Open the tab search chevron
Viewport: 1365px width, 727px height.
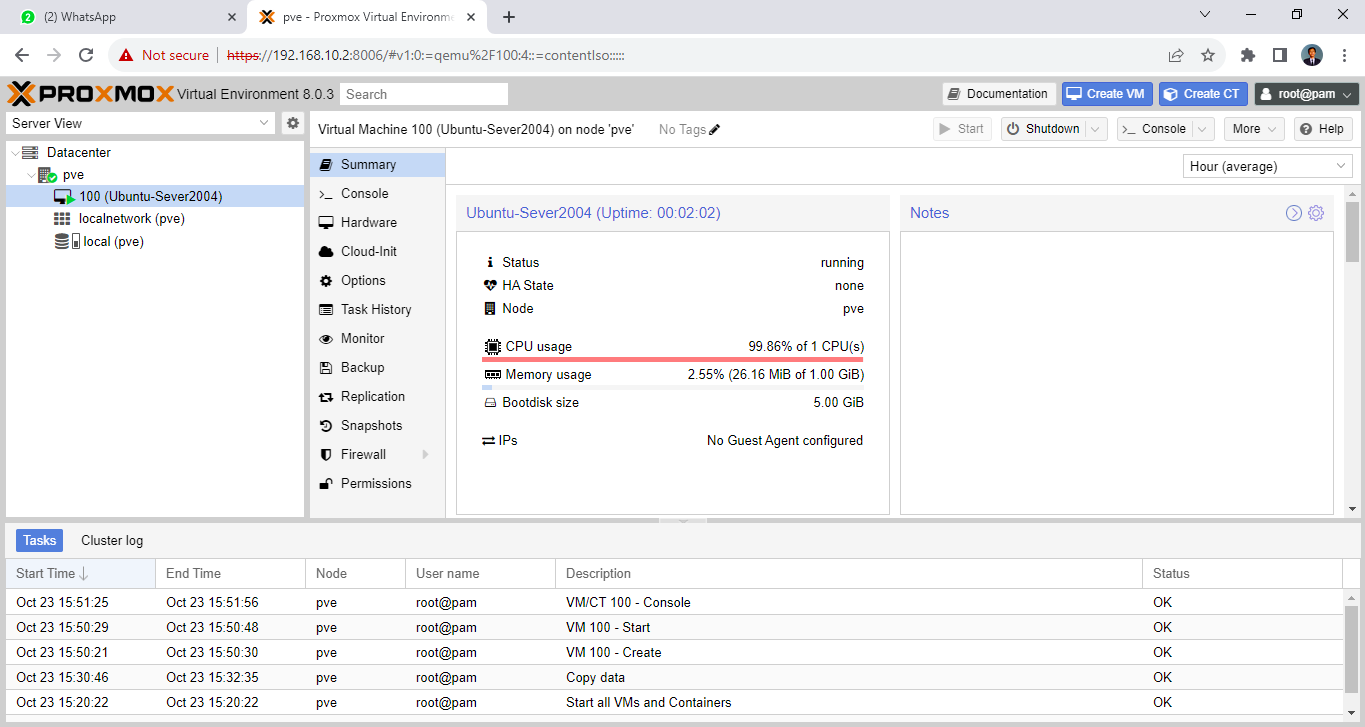point(1205,14)
